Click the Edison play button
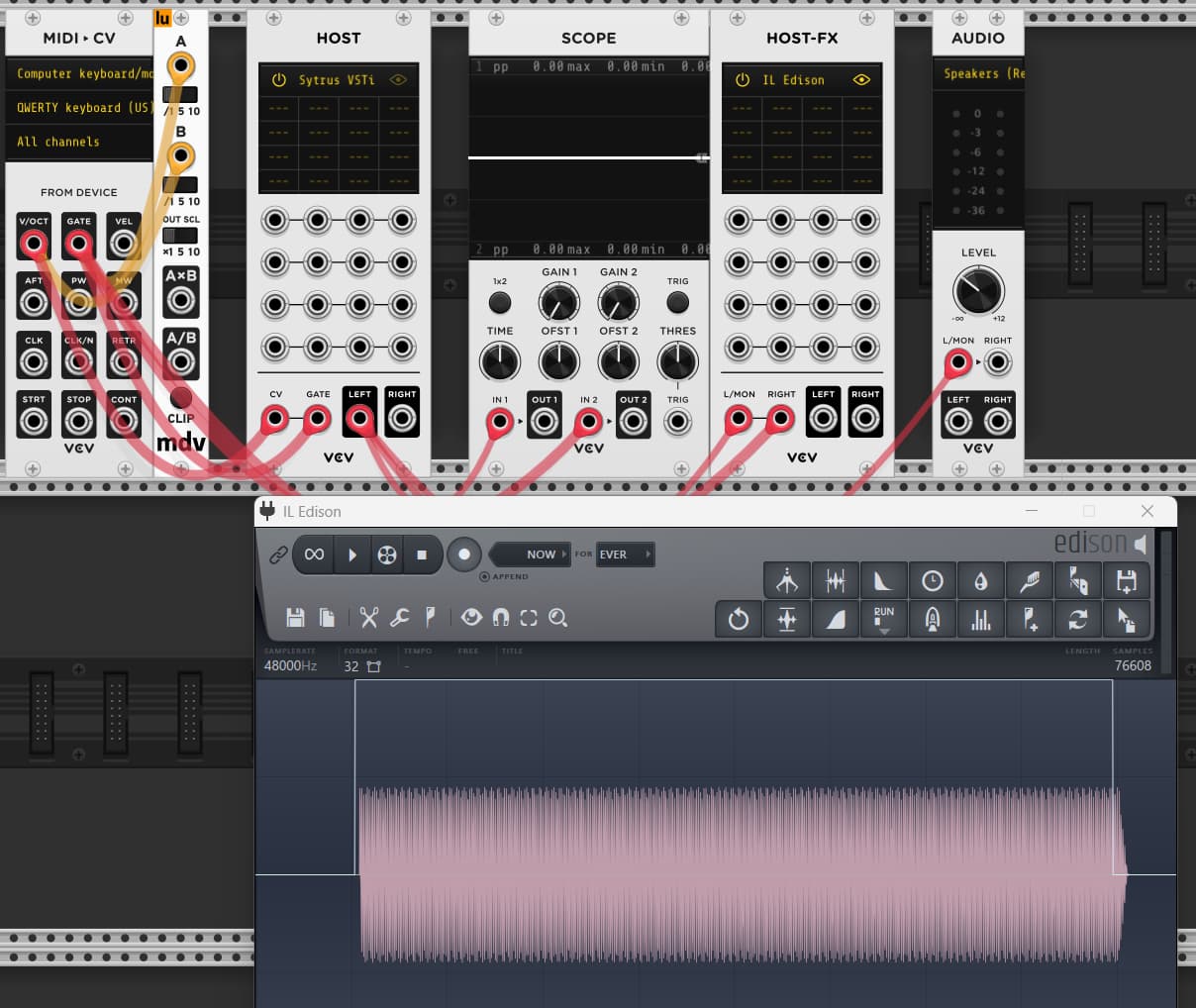 (x=351, y=555)
